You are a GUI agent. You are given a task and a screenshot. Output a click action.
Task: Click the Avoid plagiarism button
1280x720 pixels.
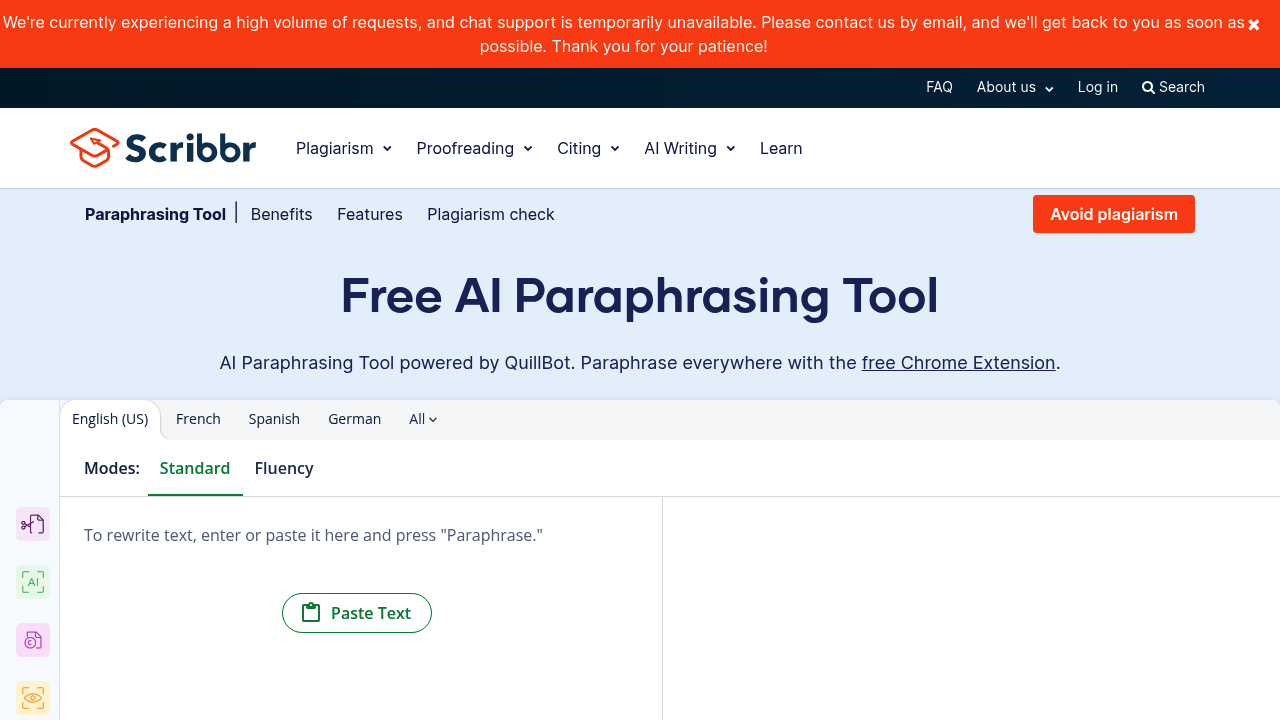click(1114, 214)
